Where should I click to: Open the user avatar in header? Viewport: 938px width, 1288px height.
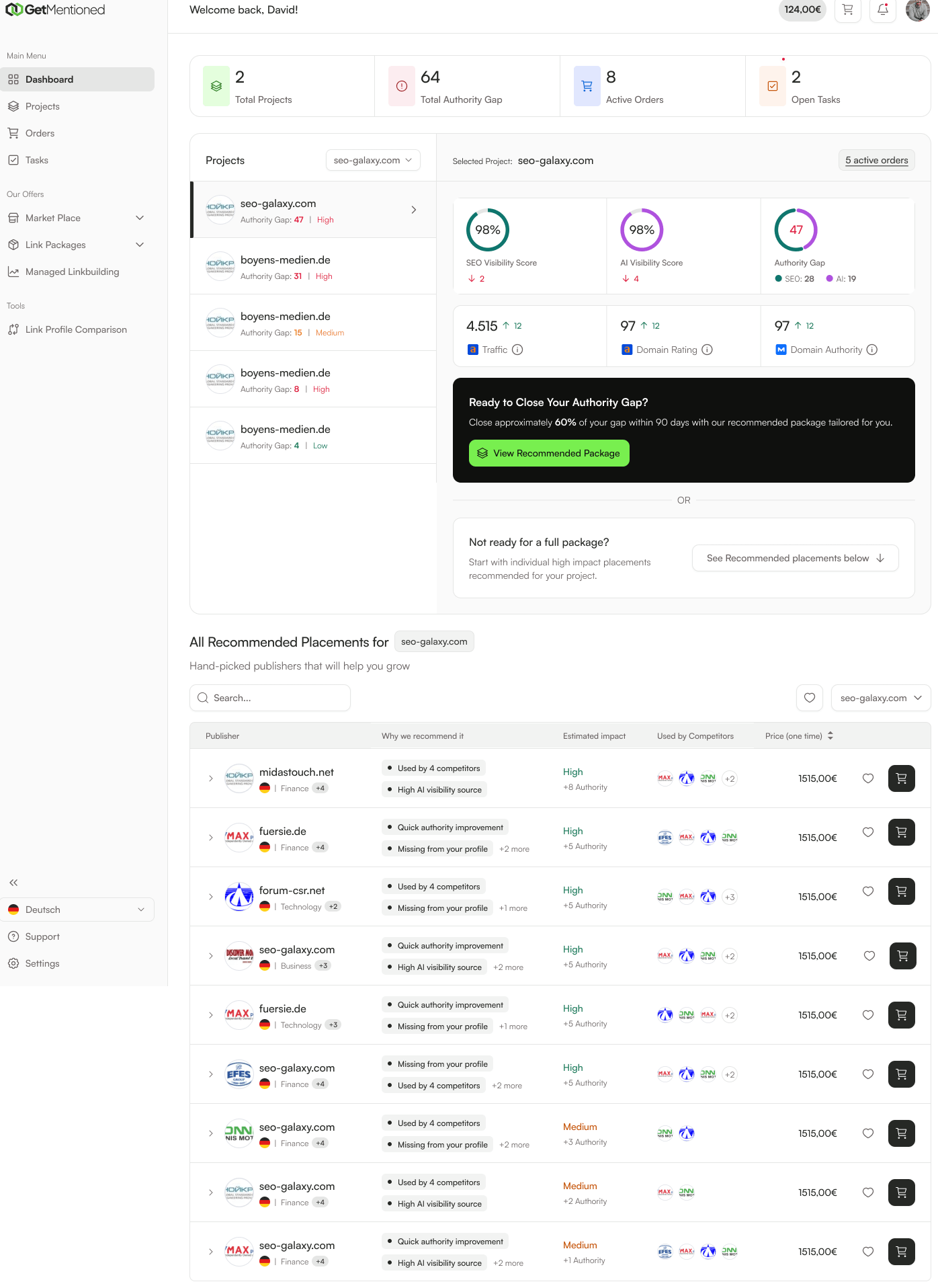tap(917, 9)
